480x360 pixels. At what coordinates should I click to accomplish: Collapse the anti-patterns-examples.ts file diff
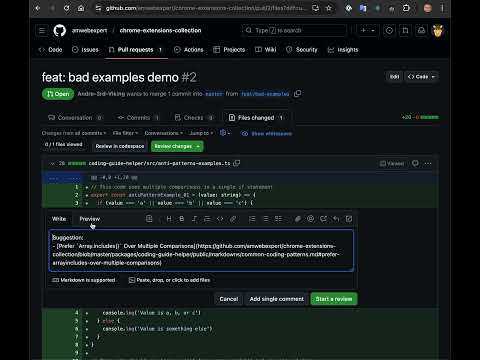pos(52,163)
